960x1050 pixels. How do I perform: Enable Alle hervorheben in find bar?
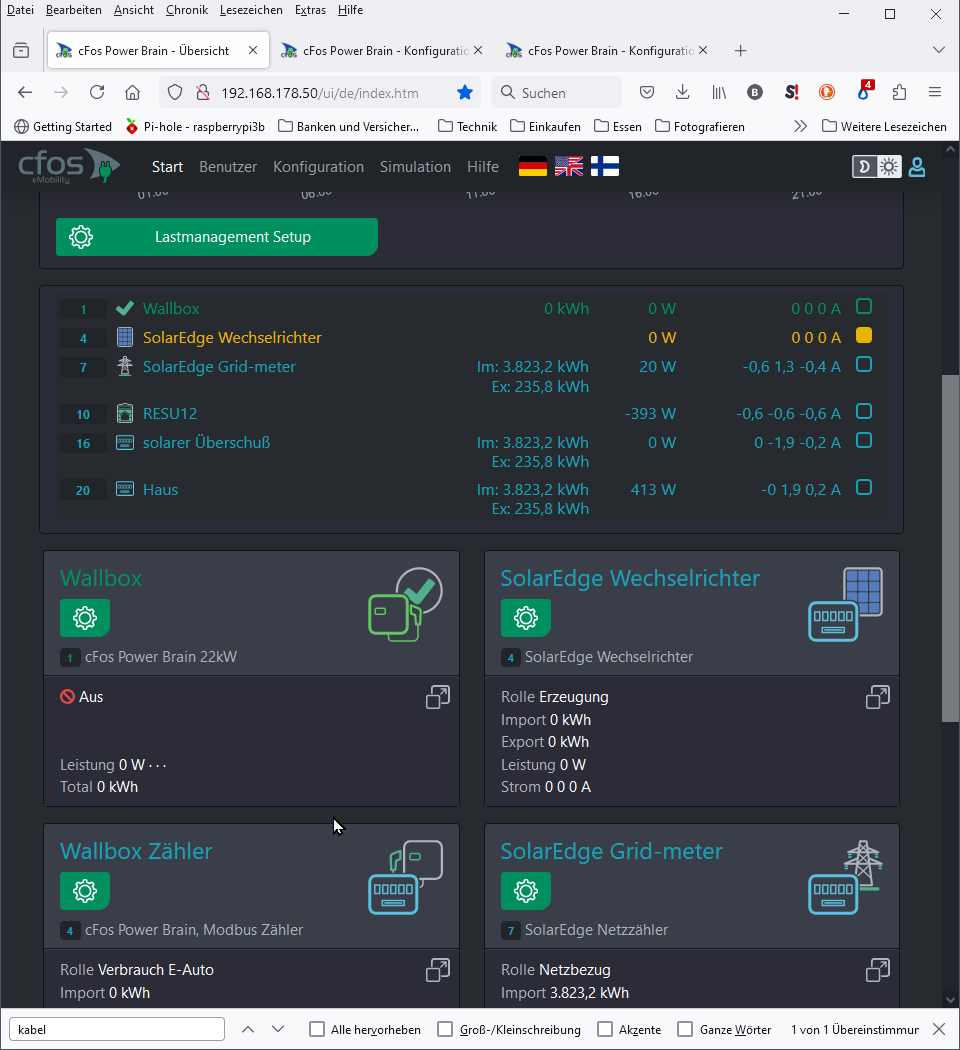point(317,1029)
